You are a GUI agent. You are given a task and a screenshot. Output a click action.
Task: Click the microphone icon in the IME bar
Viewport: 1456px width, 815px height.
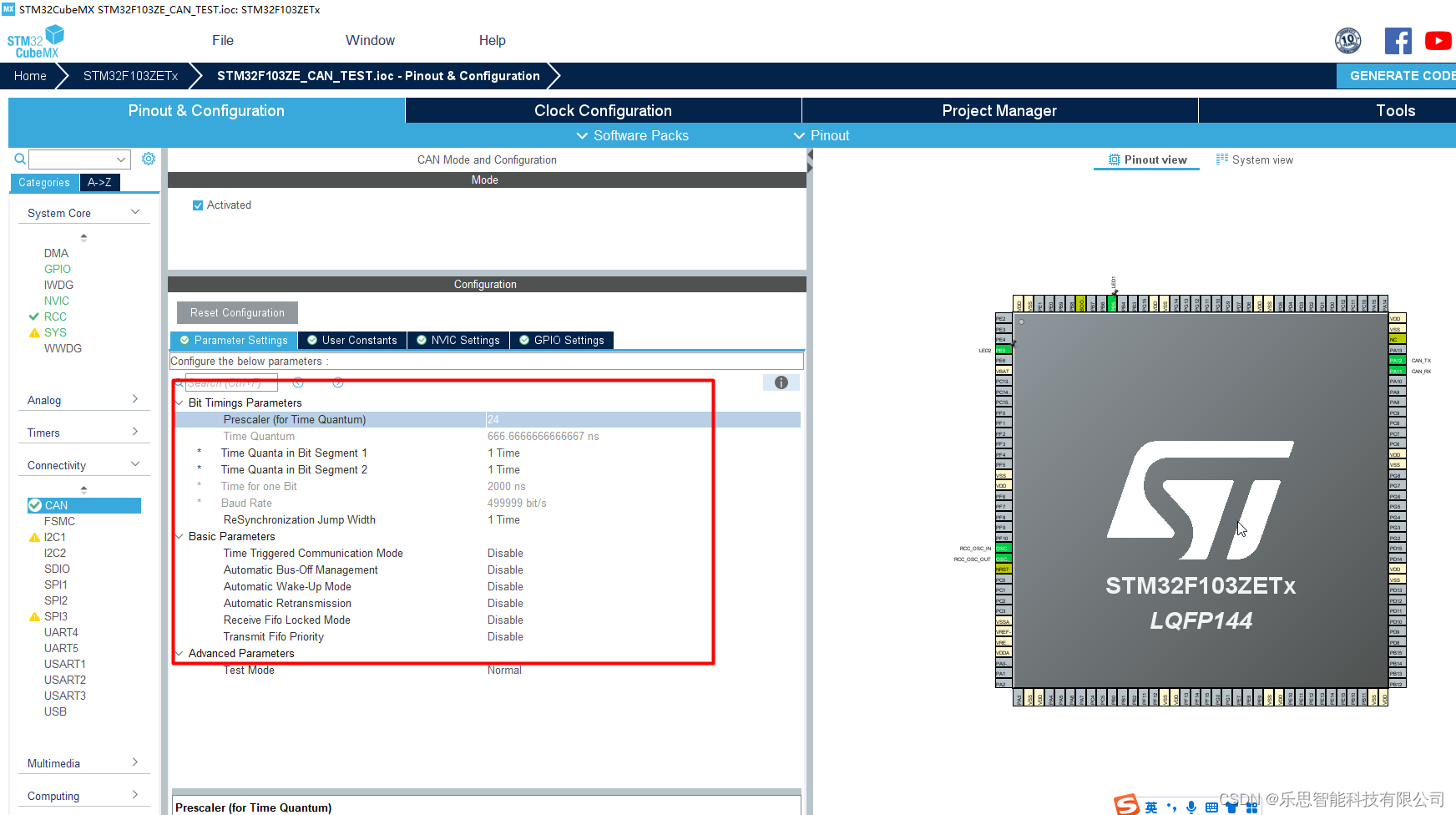pyautogui.click(x=1191, y=807)
